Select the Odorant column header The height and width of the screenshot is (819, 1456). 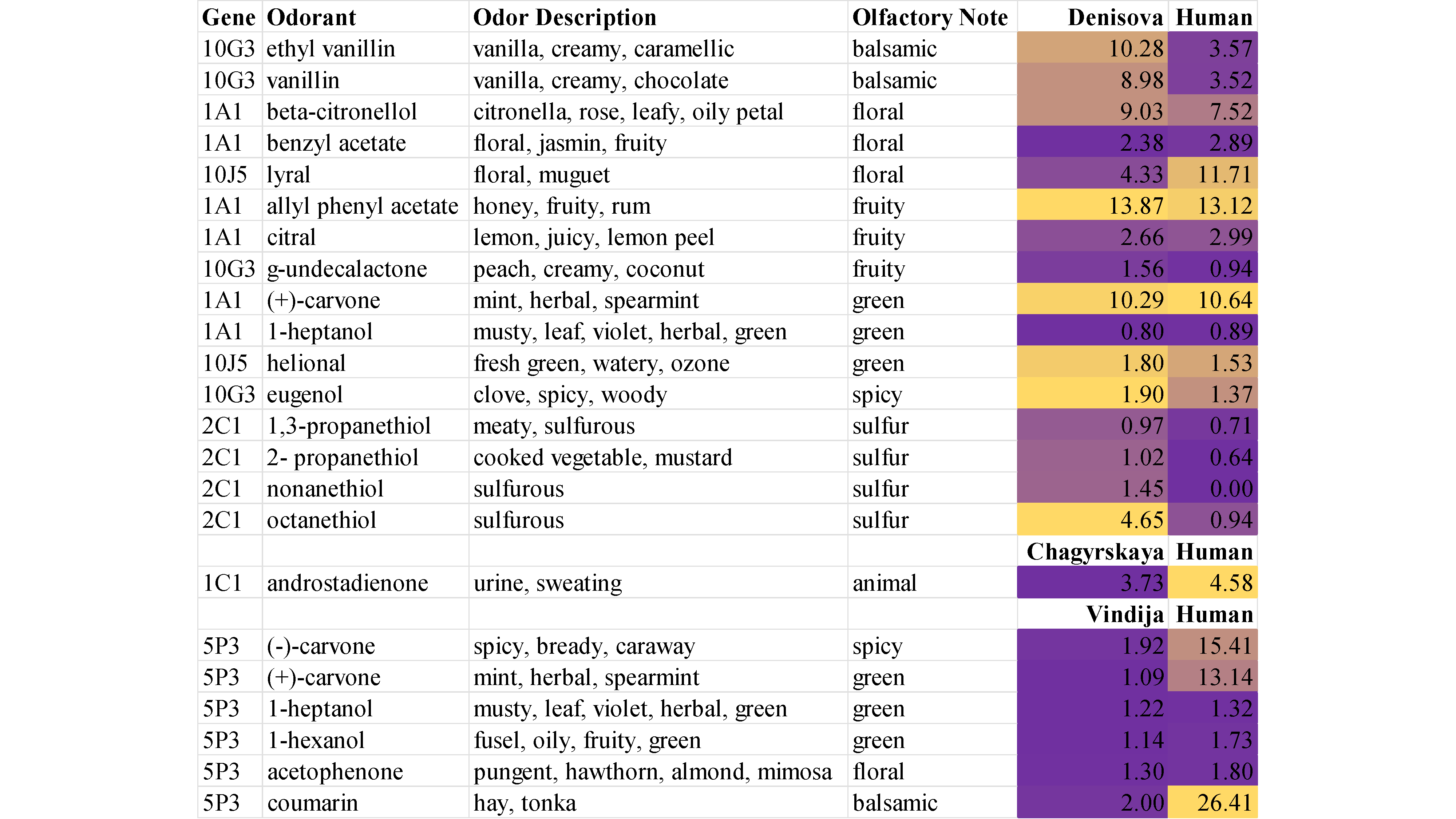[312, 17]
